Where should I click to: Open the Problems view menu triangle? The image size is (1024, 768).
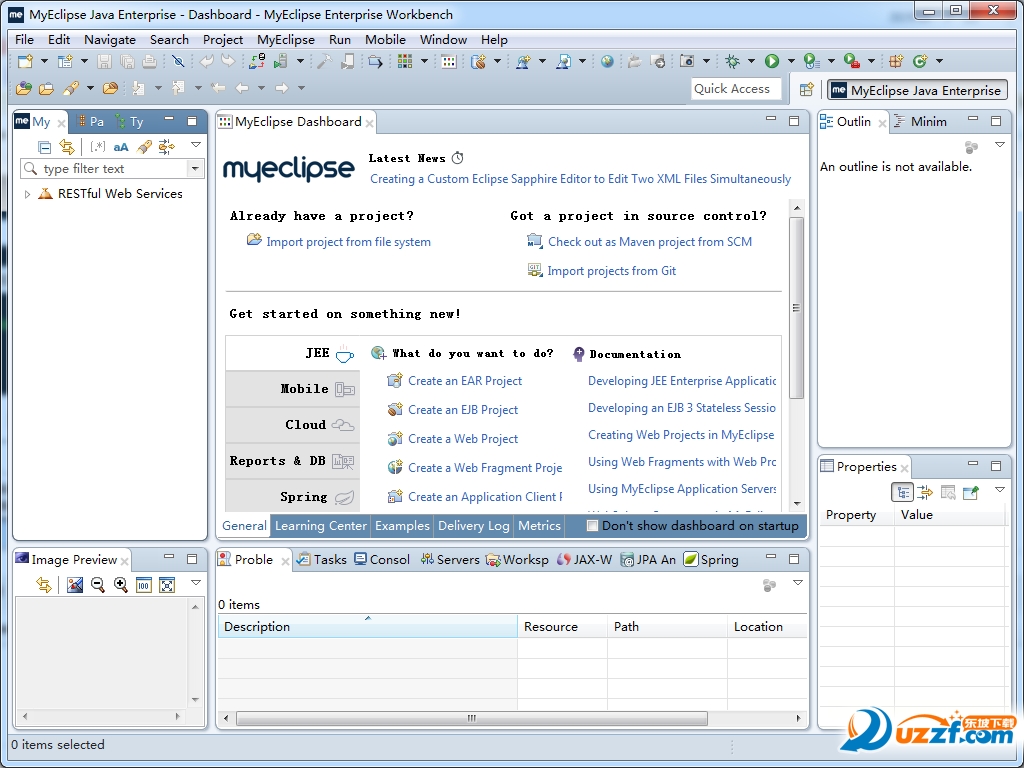(x=797, y=583)
